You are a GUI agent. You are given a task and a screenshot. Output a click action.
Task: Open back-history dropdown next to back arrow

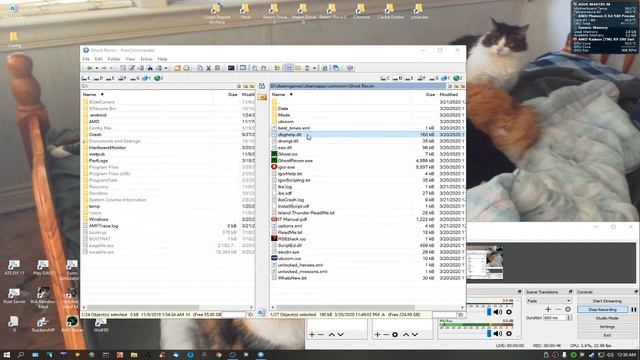click(x=97, y=68)
